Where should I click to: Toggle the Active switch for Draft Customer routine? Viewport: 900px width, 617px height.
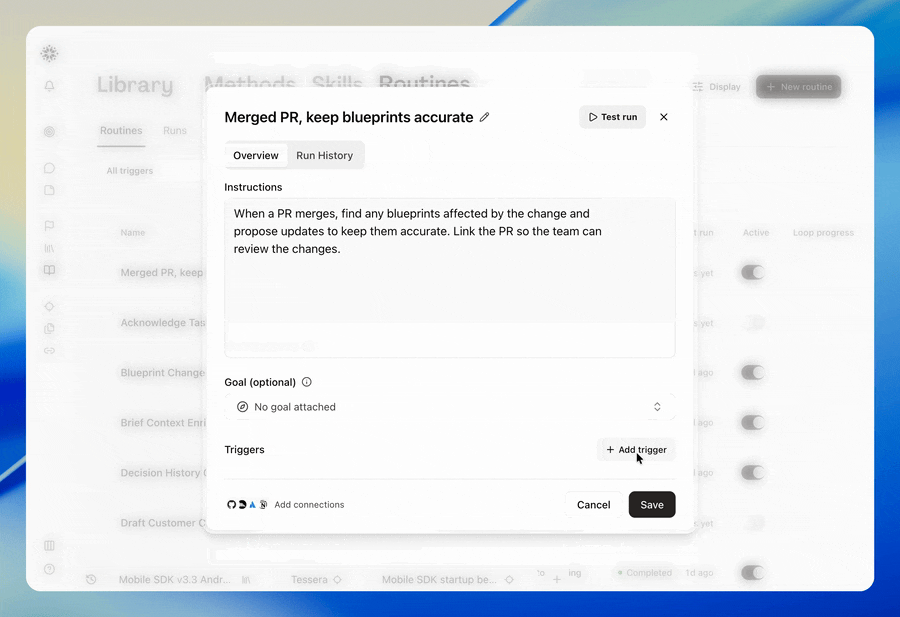752,523
